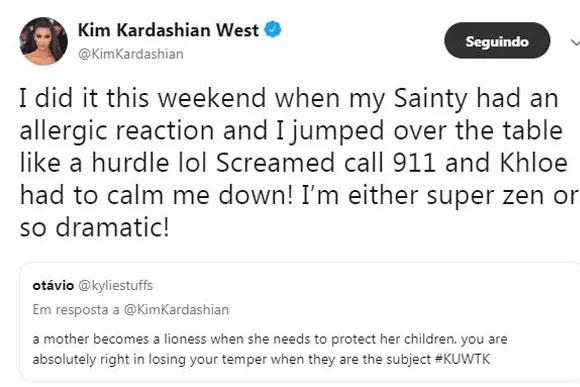Open the Kim Kardashian West display name

pyautogui.click(x=168, y=30)
